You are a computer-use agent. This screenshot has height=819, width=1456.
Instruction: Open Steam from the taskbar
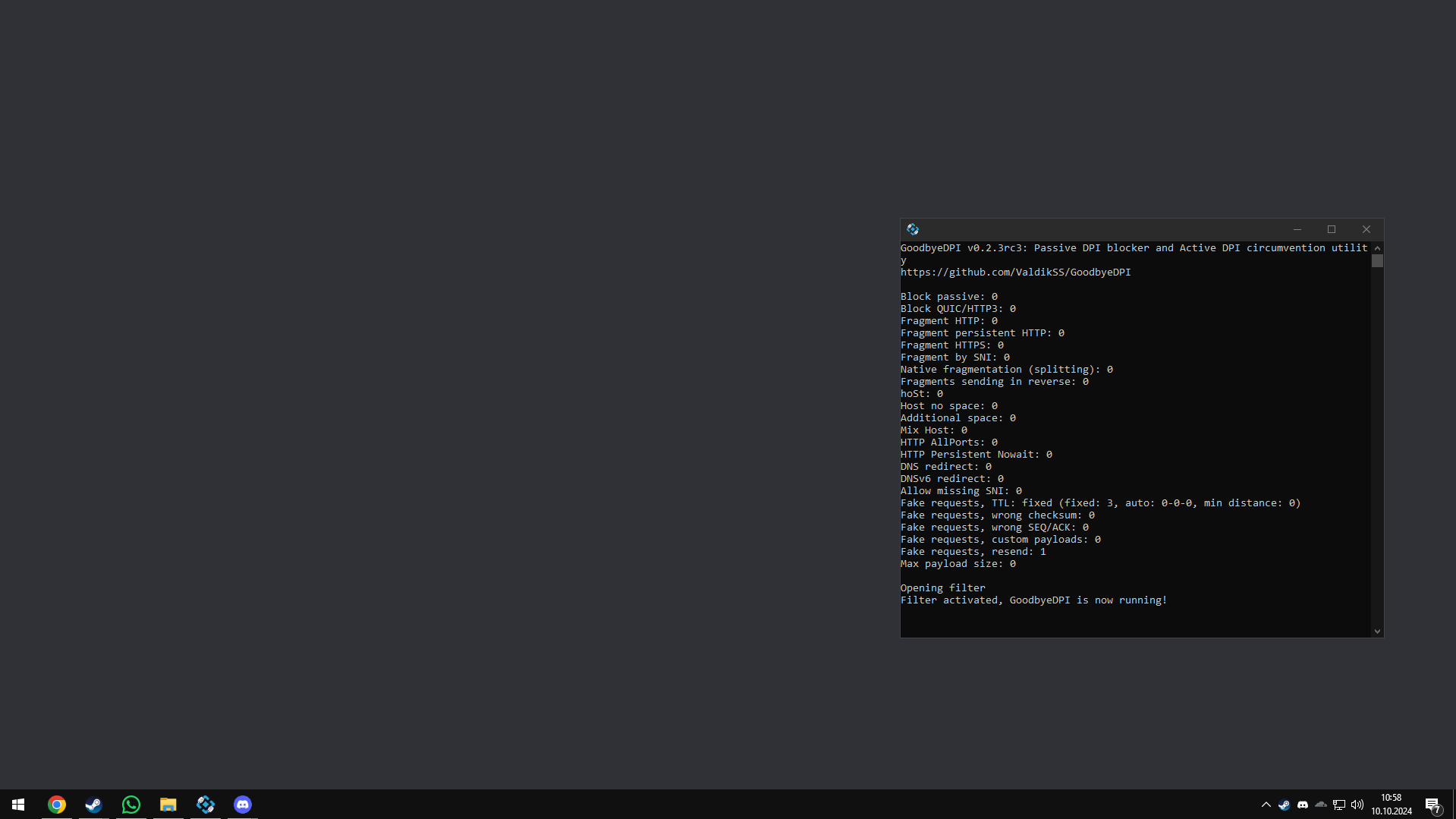click(94, 805)
